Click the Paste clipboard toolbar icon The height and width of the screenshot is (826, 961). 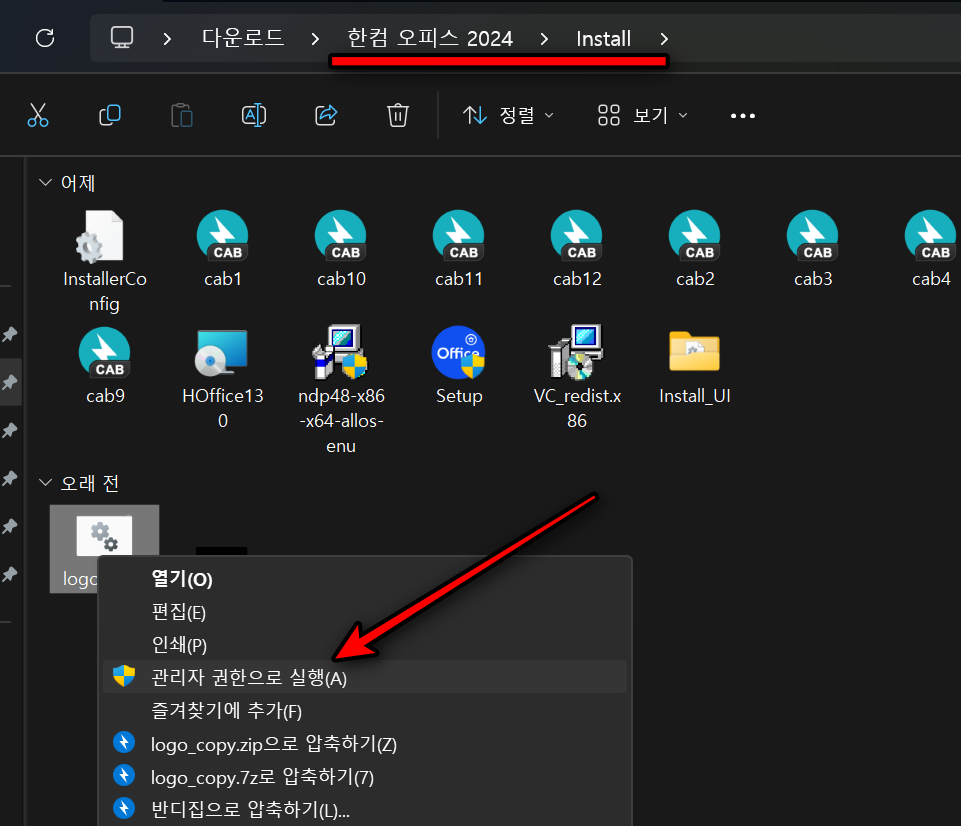(x=182, y=115)
